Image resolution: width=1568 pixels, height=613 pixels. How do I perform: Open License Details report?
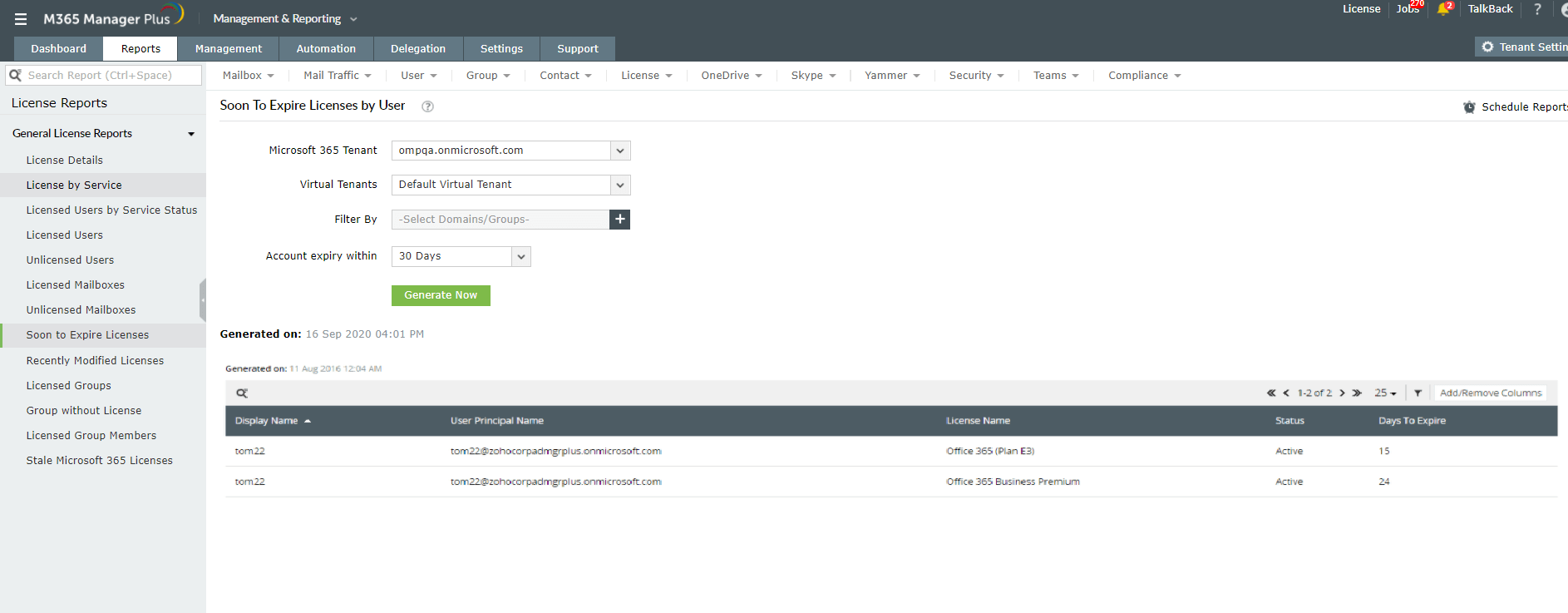pos(65,161)
